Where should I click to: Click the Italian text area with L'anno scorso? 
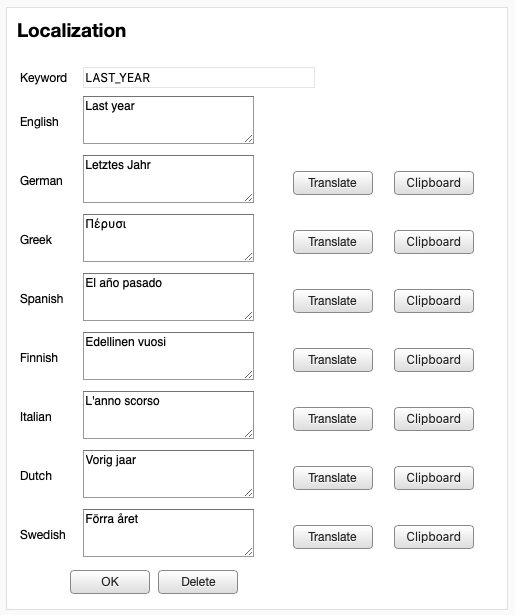pos(168,415)
